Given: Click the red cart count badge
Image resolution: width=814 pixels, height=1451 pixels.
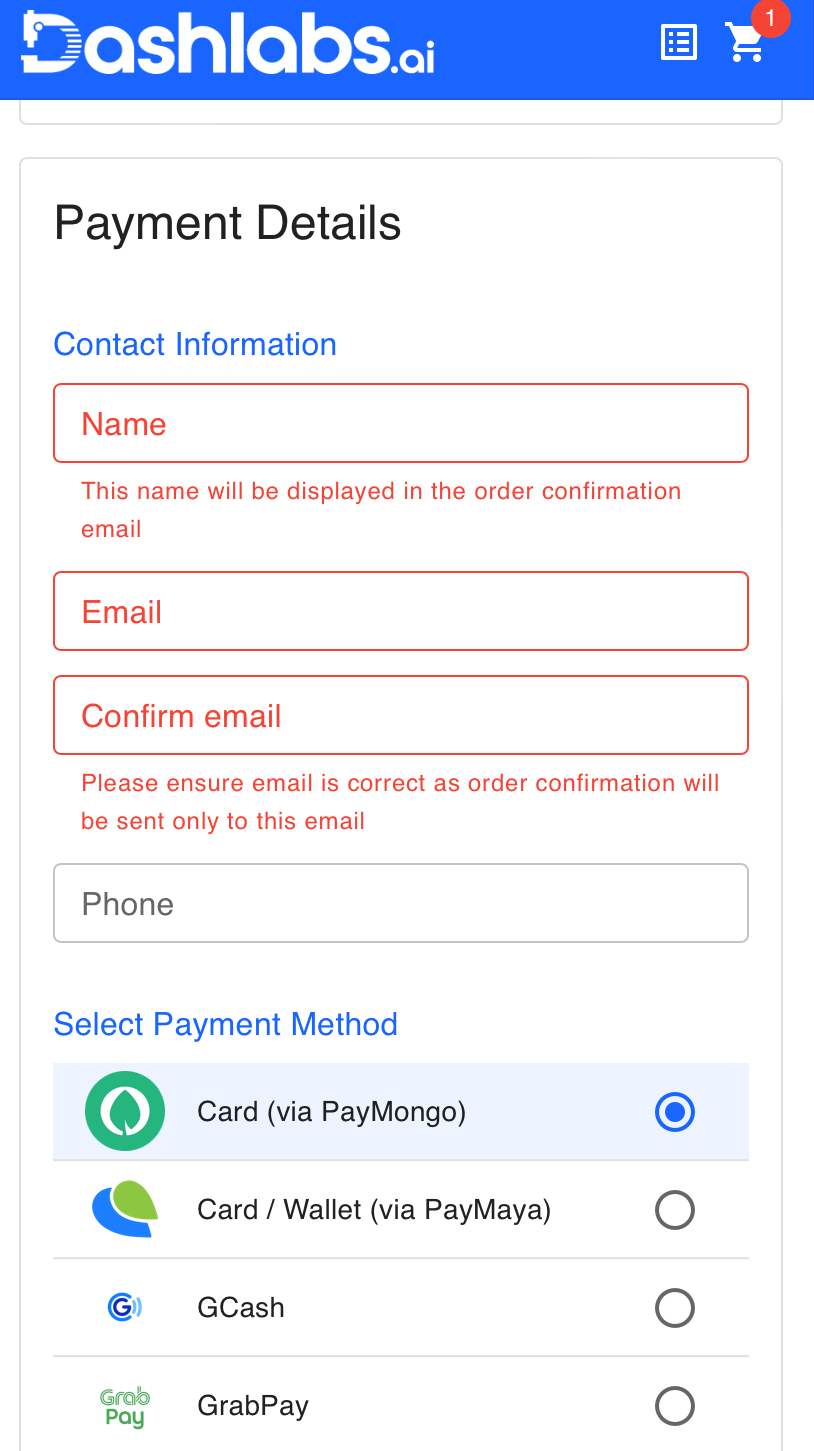Looking at the screenshot, I should click(x=770, y=18).
